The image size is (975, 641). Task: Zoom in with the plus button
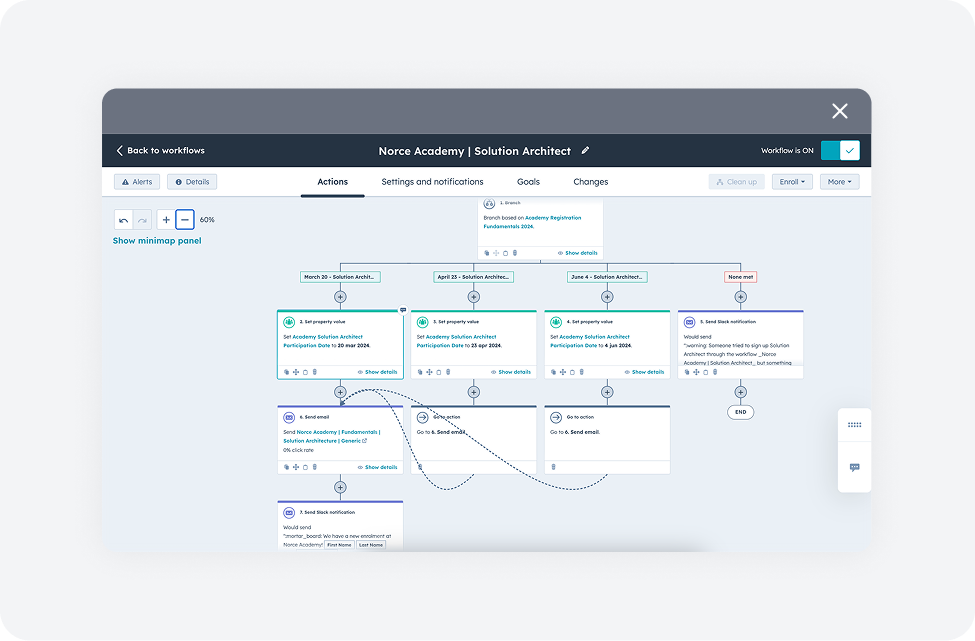point(166,220)
